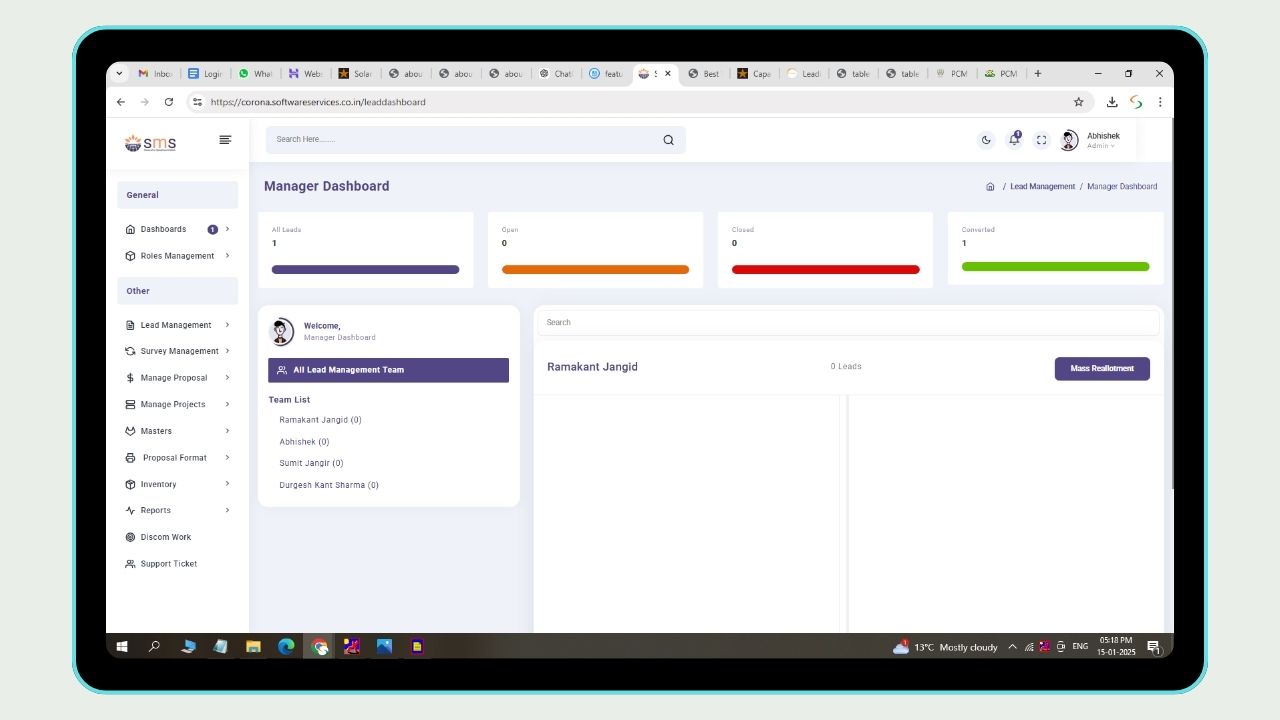The image size is (1280, 720).
Task: Click the search magnifier icon in top bar
Action: pos(668,140)
